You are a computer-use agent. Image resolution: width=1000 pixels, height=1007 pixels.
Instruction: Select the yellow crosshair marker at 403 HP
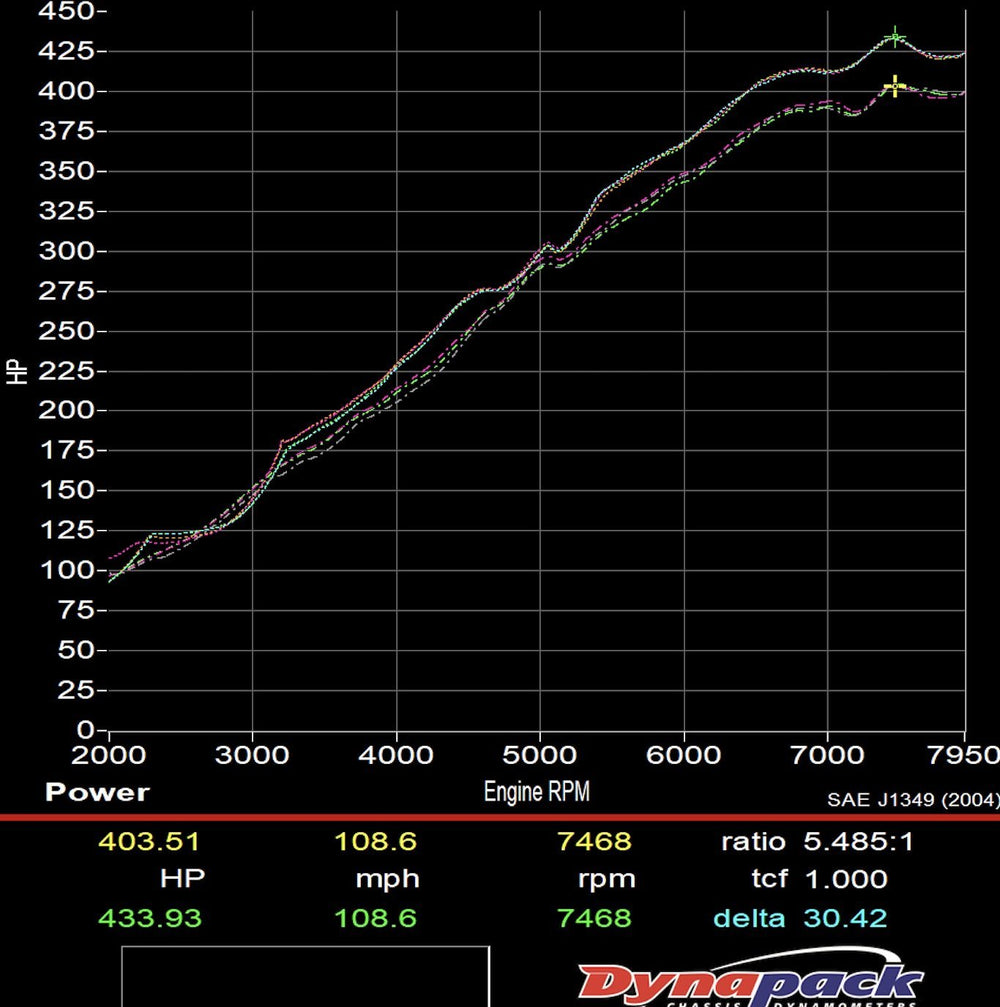tap(893, 85)
